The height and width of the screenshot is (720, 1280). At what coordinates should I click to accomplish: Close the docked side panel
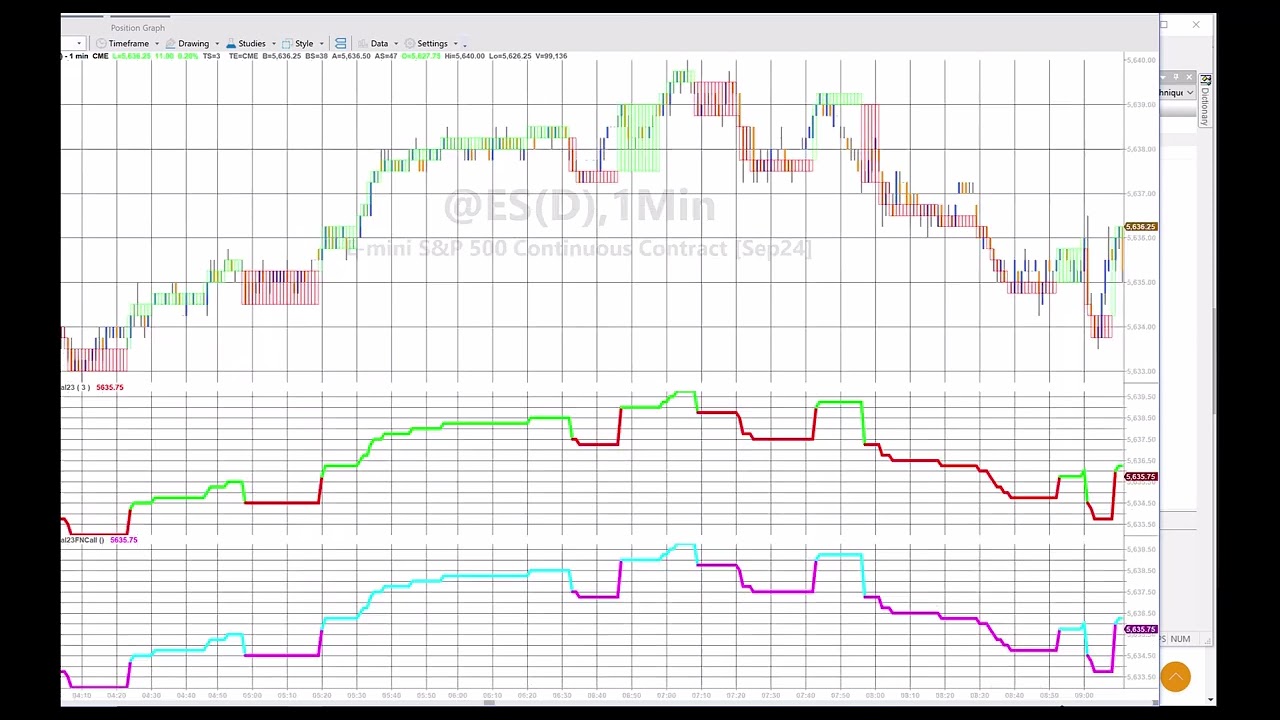[1189, 77]
